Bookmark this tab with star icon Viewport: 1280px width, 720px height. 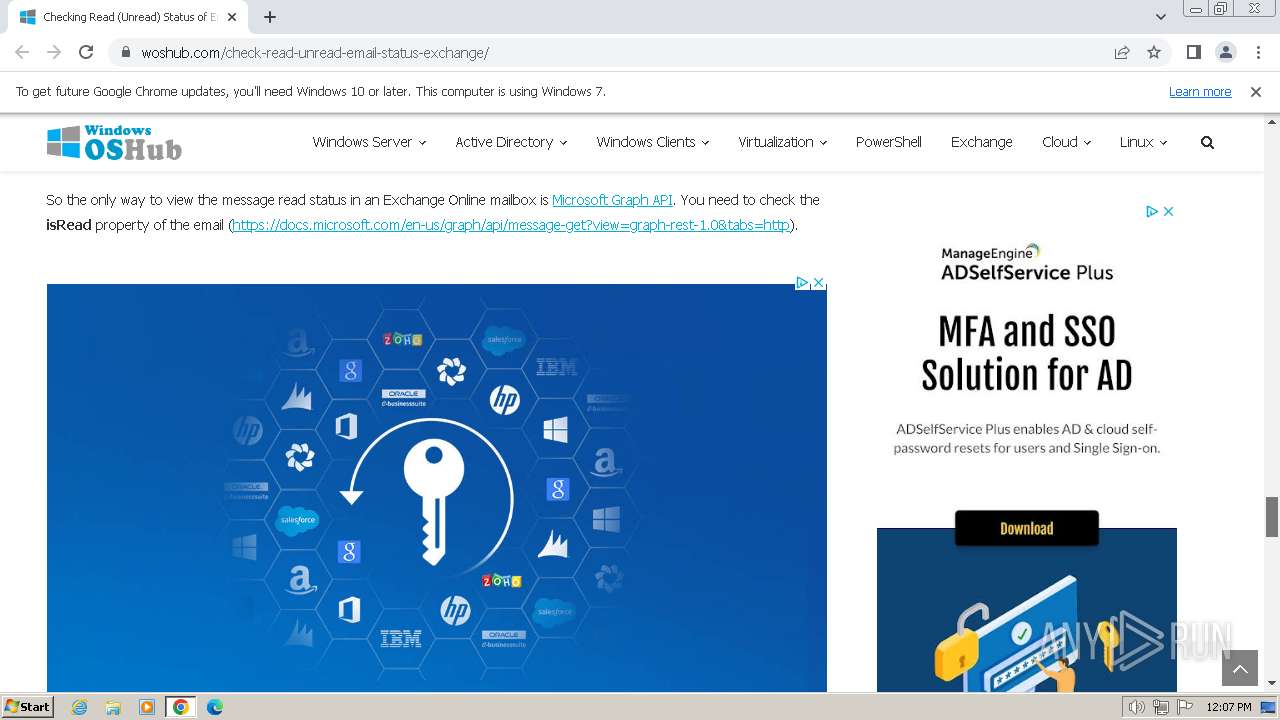click(1154, 53)
